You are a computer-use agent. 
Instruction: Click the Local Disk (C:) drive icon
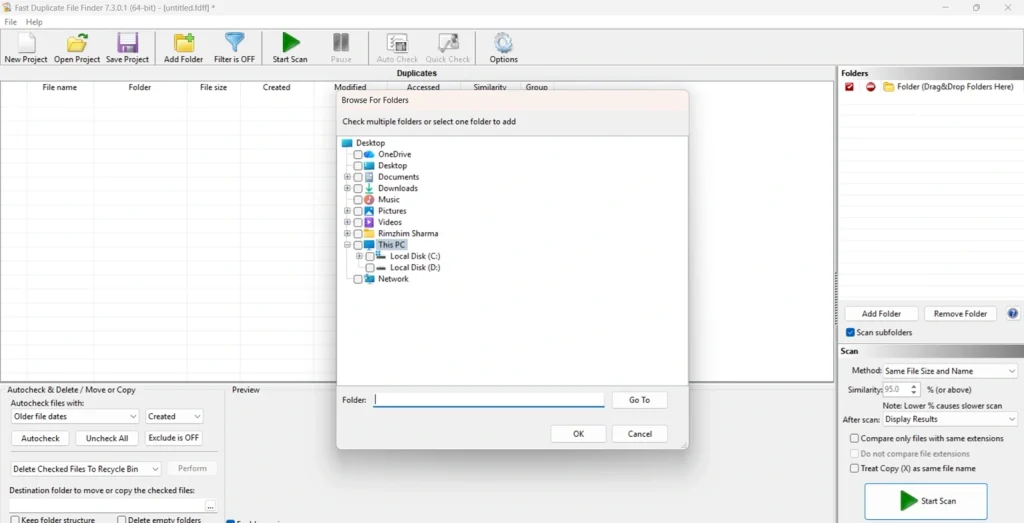pyautogui.click(x=381, y=255)
